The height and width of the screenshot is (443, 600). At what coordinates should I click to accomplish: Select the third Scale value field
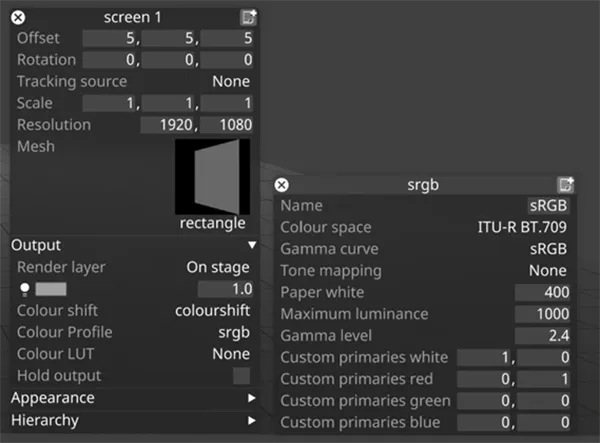[x=227, y=103]
